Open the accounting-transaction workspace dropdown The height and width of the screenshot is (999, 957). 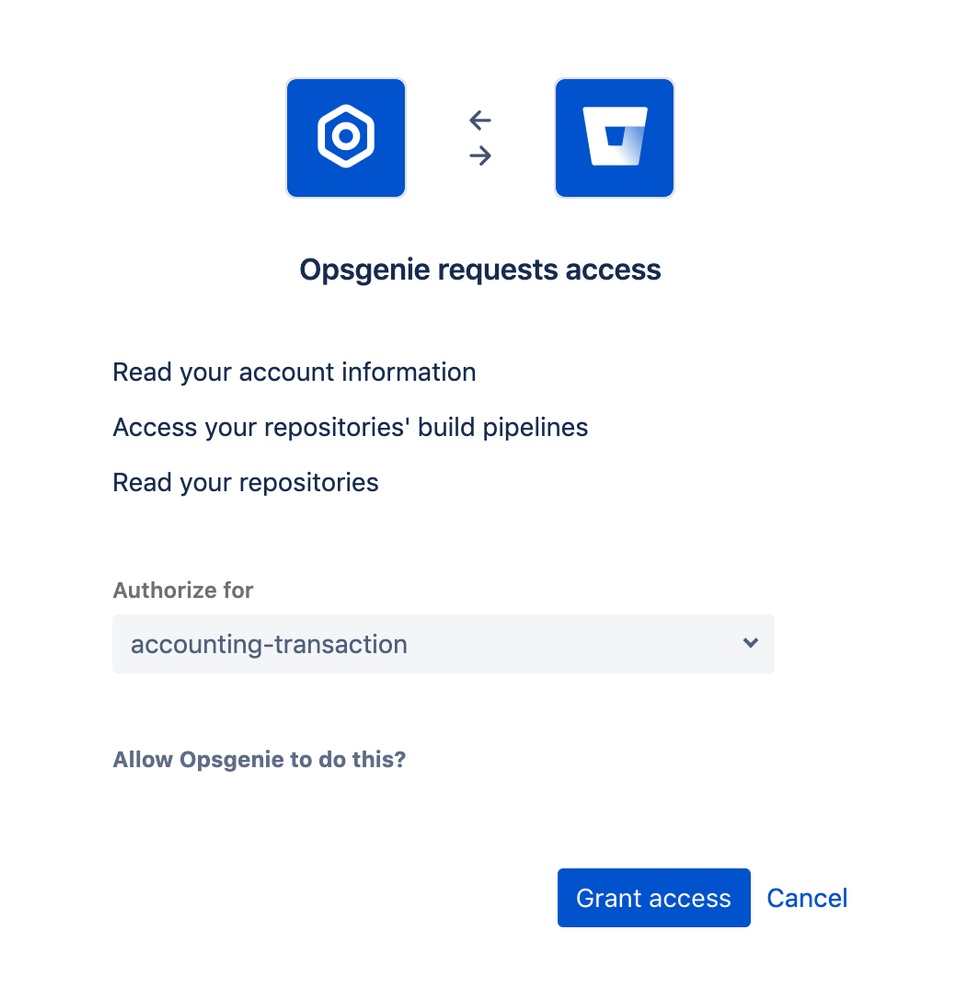coord(443,643)
